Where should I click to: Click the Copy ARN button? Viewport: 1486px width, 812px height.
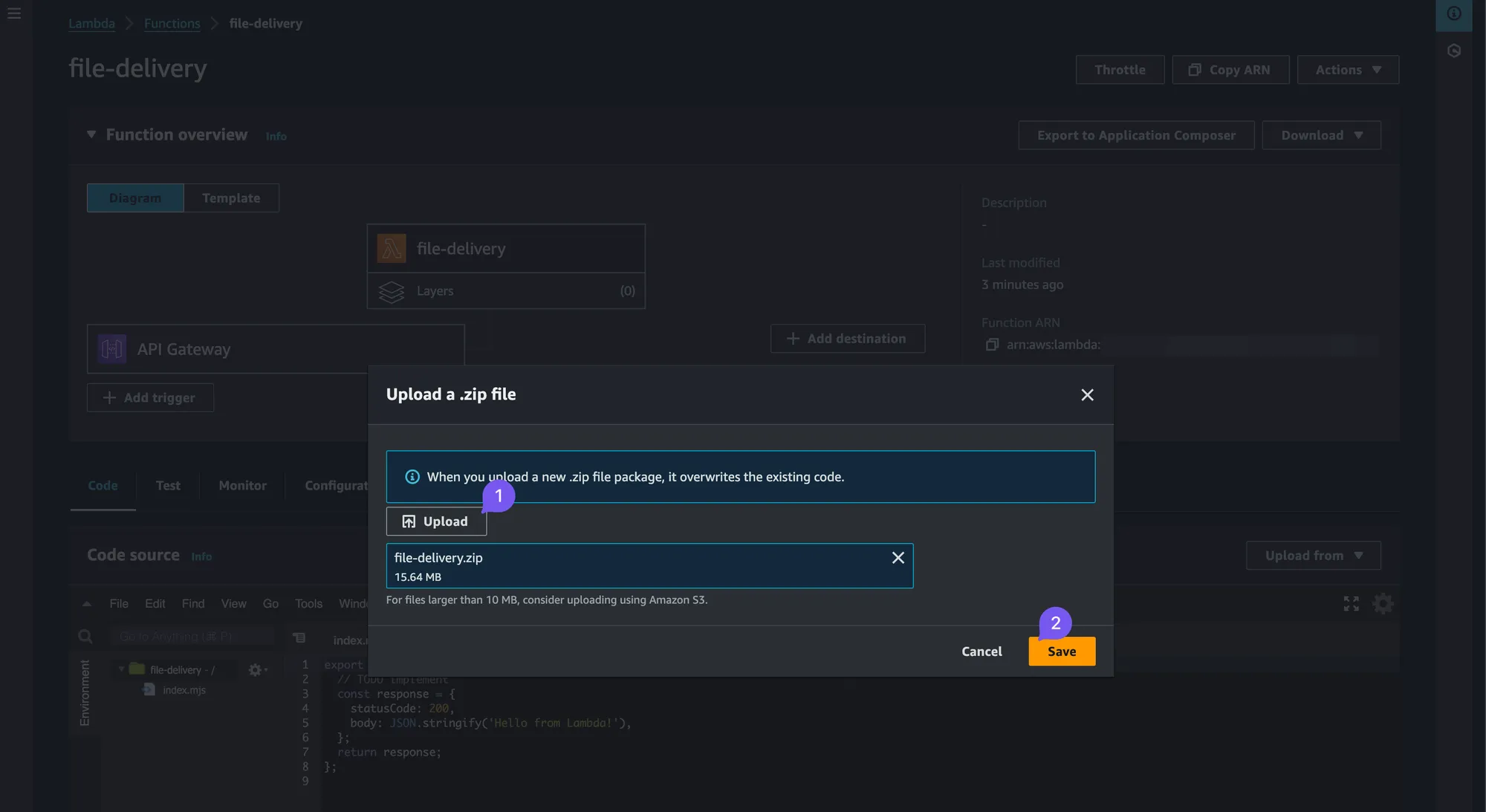[x=1230, y=70]
